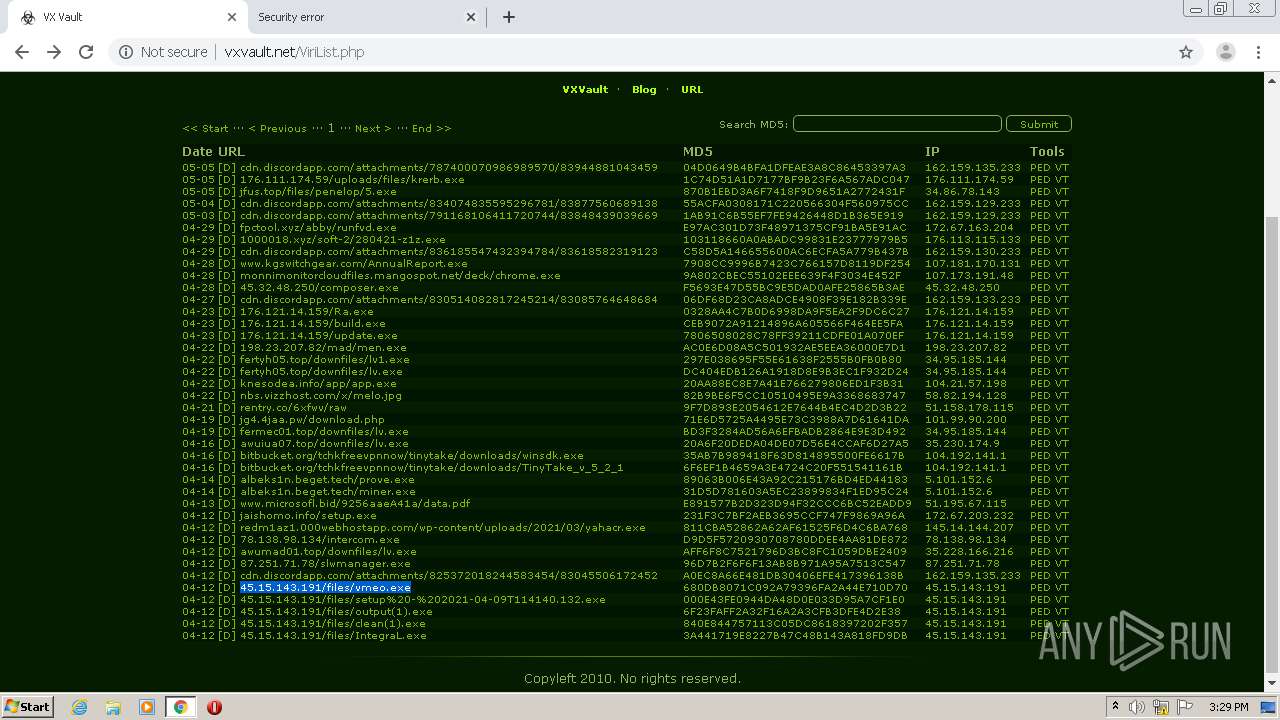Go back using the browser back arrow
Screen dimensions: 1280x720
pyautogui.click(x=22, y=52)
